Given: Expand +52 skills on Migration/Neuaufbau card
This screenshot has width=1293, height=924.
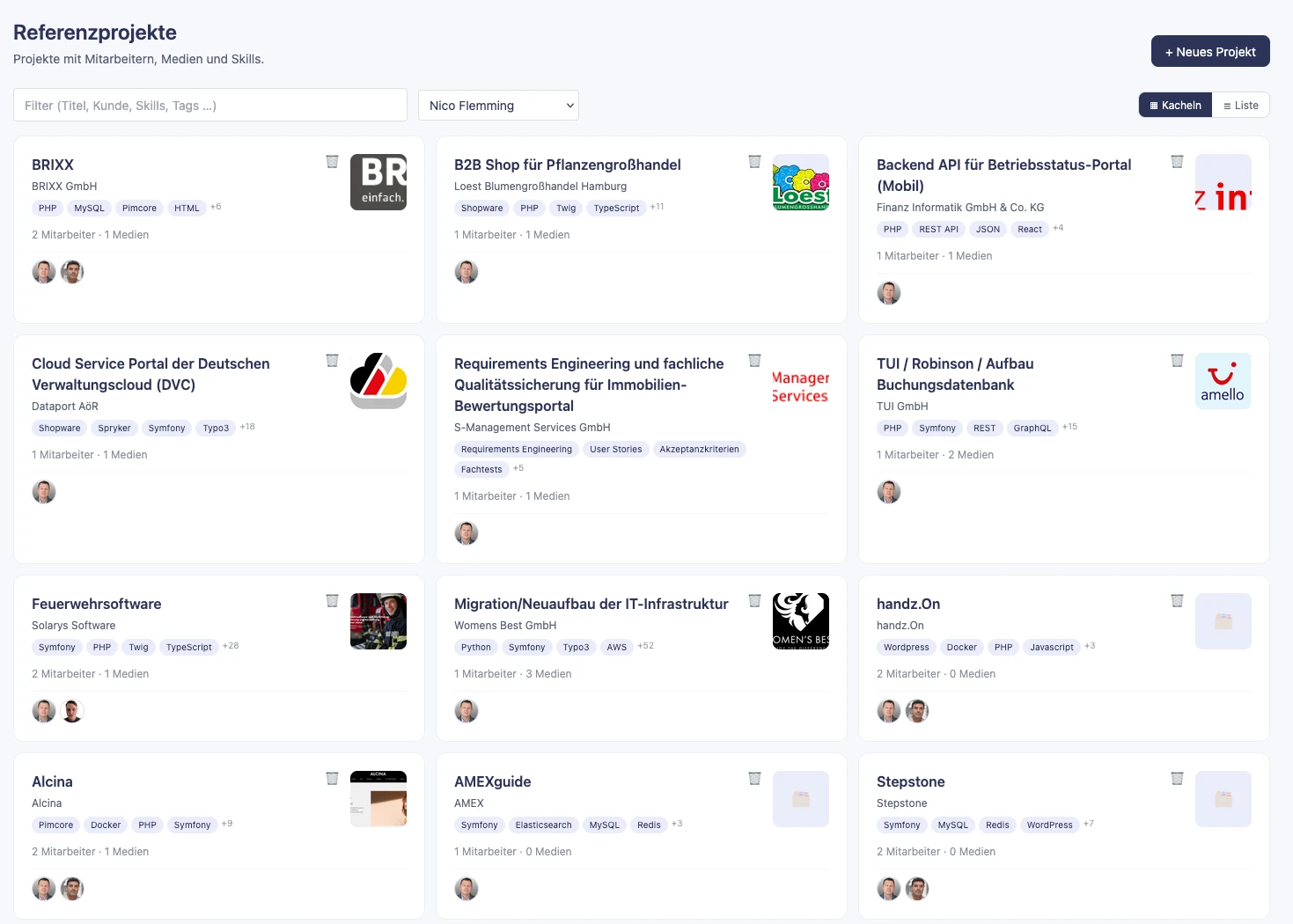Looking at the screenshot, I should 646,646.
